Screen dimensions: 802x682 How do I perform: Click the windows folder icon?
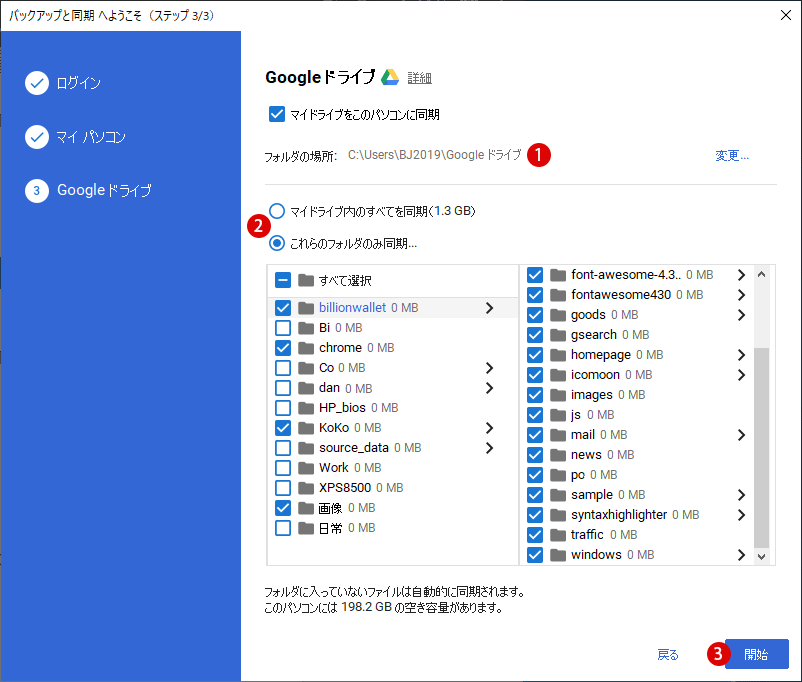click(558, 555)
